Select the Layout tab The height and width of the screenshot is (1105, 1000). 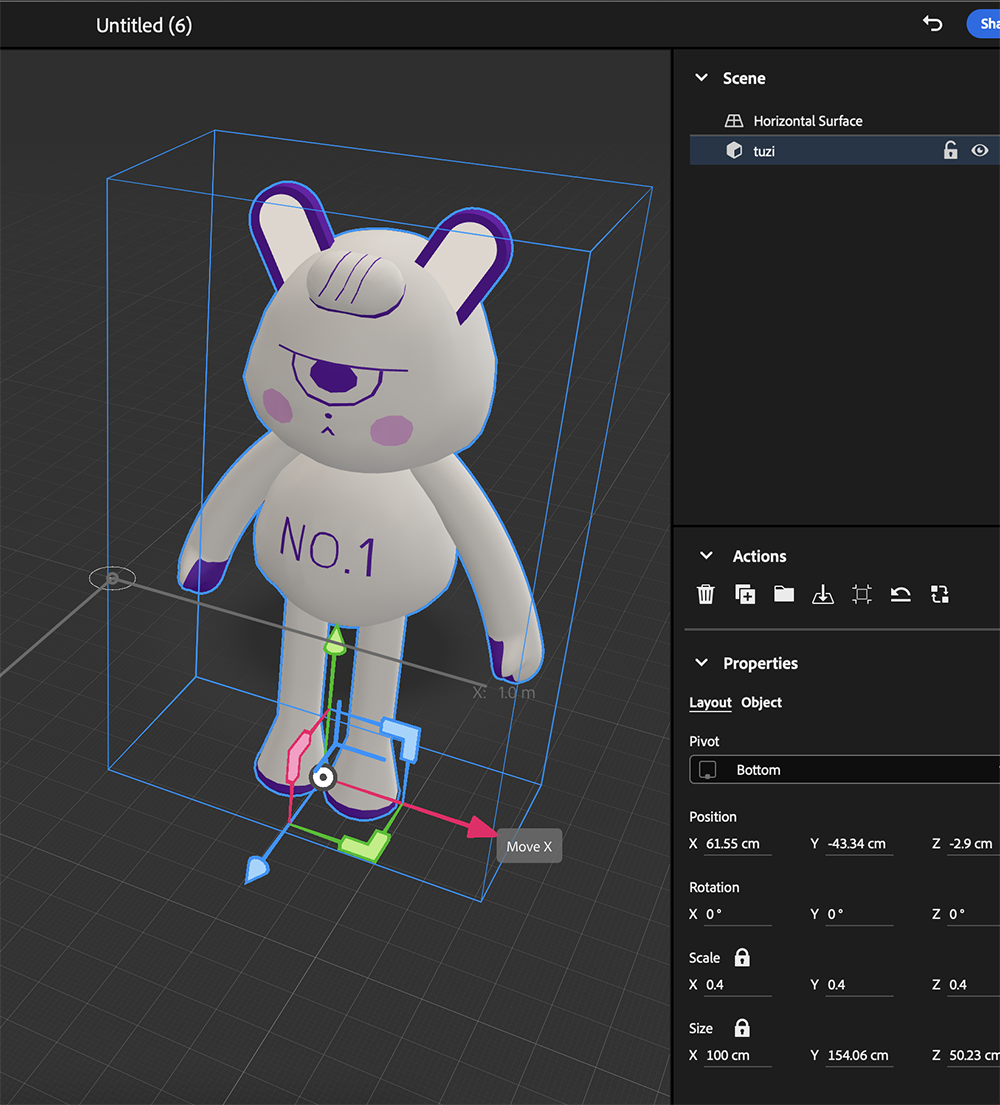(x=710, y=702)
